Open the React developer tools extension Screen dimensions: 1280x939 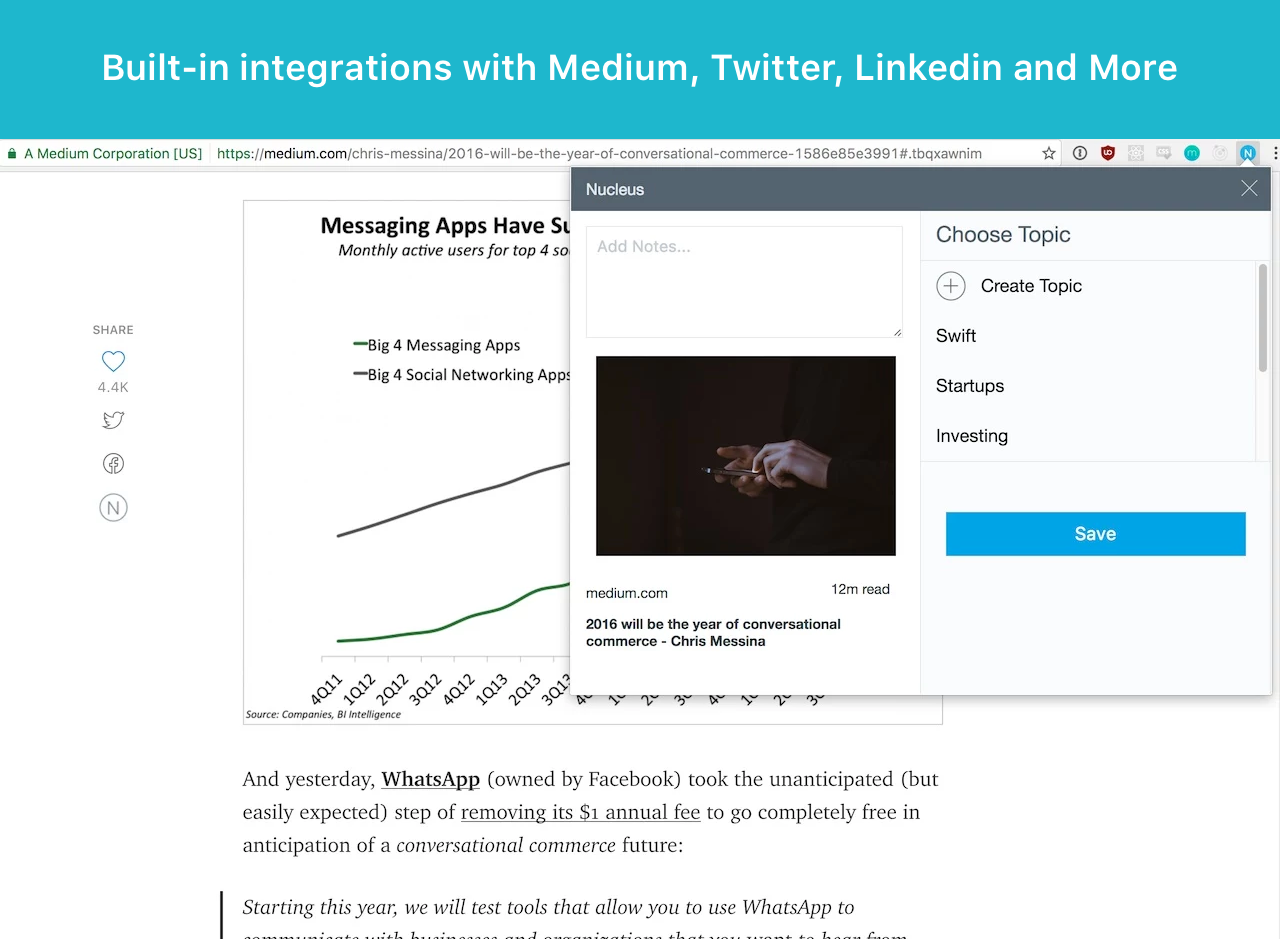[1136, 153]
